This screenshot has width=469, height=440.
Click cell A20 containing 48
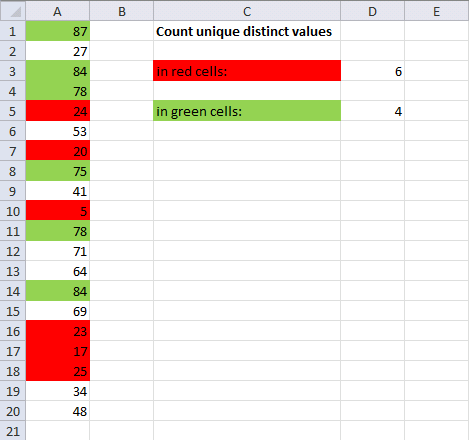[58, 411]
